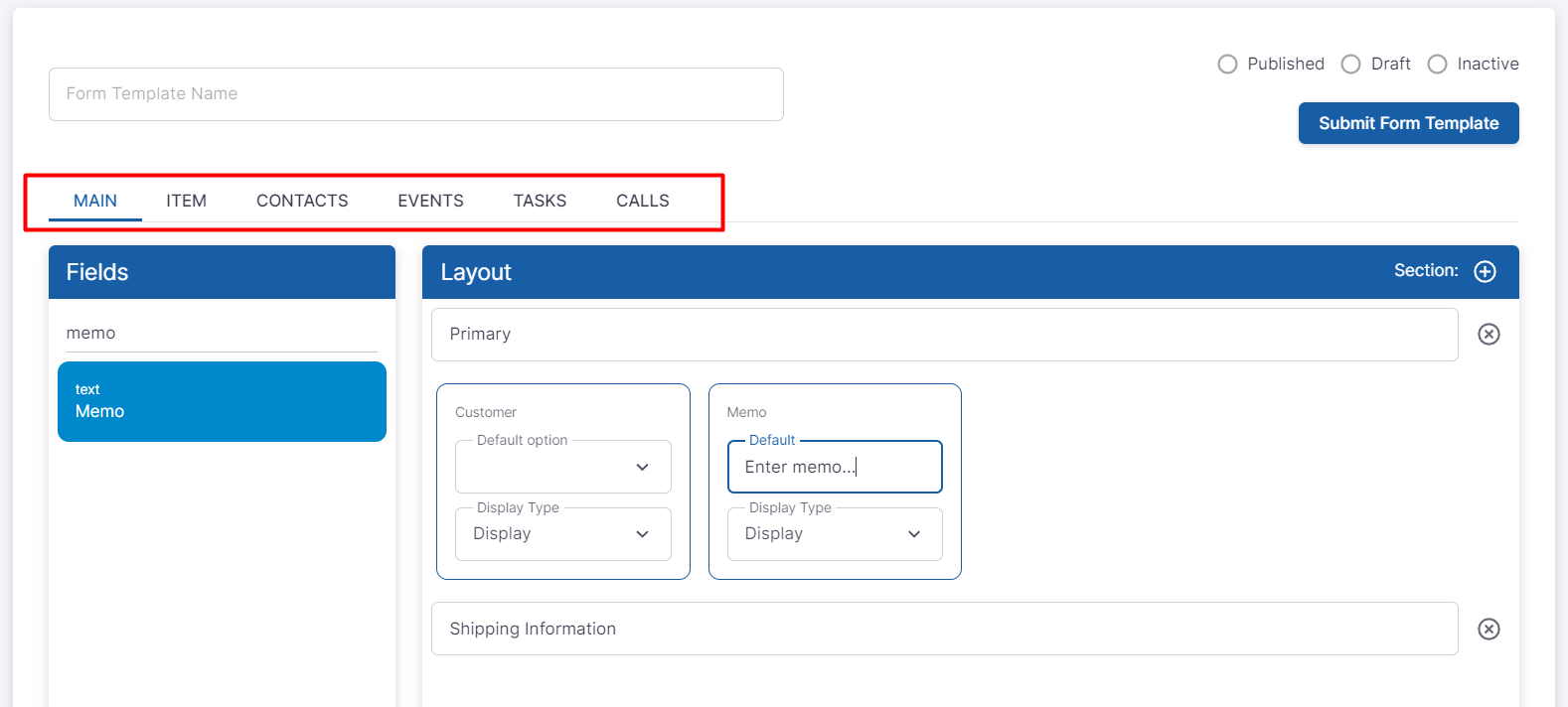Screen dimensions: 1568x707
Task: Switch to the CALLS tab
Action: pyautogui.click(x=642, y=201)
